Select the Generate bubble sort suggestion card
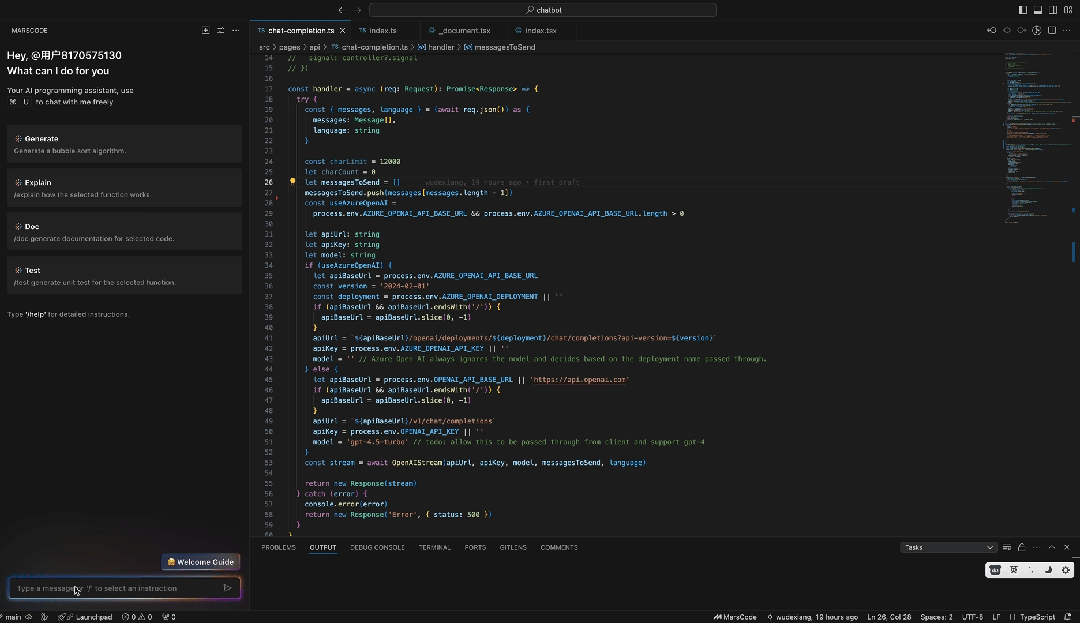This screenshot has height=623, width=1080. click(x=124, y=144)
